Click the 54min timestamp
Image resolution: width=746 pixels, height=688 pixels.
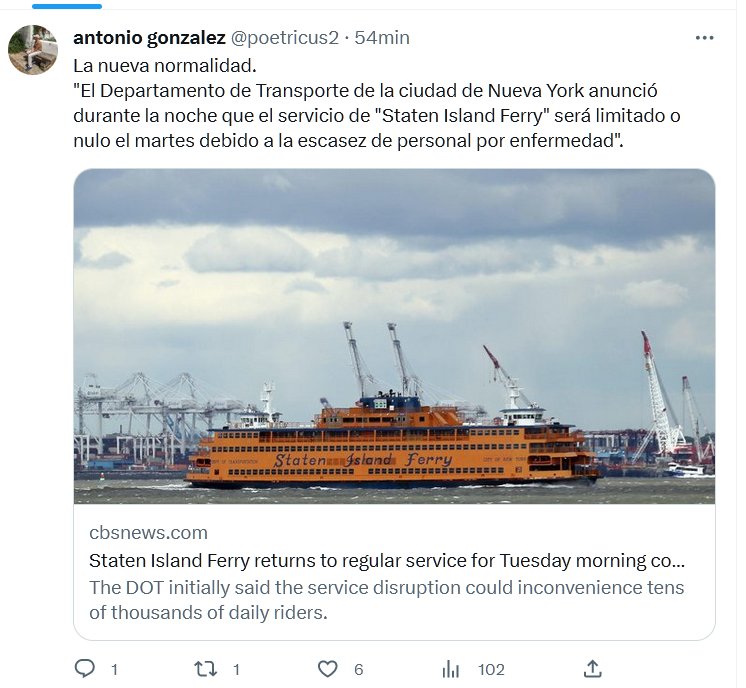tap(382, 38)
